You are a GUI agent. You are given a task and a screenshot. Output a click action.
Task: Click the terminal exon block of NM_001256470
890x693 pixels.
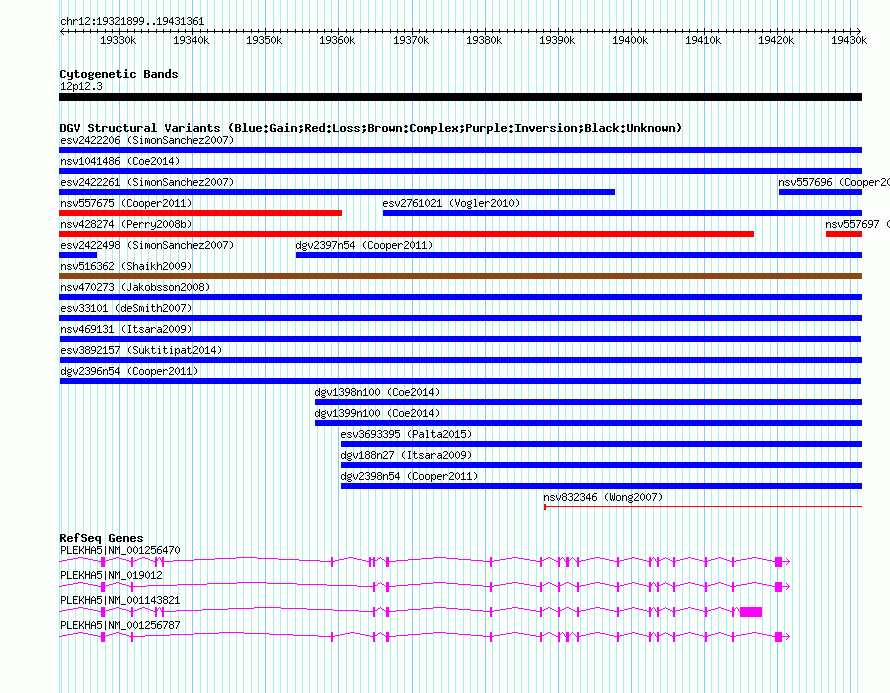tap(779, 562)
